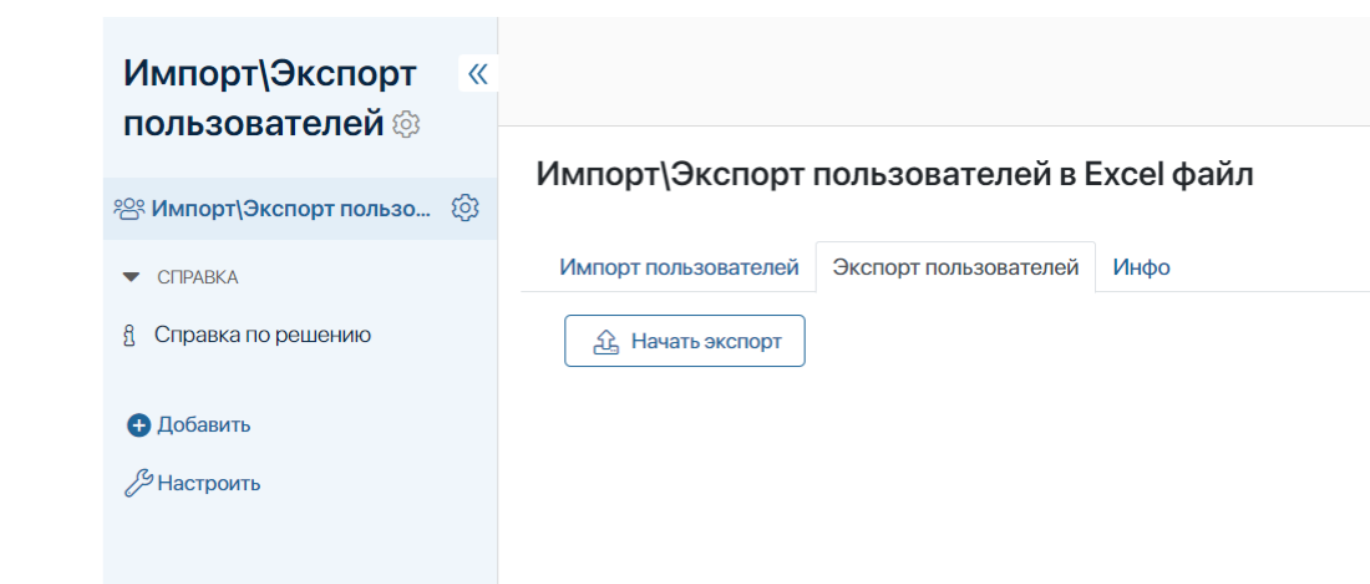
Task: Click export upload icon in Начать экспорт button
Action: (x=606, y=342)
